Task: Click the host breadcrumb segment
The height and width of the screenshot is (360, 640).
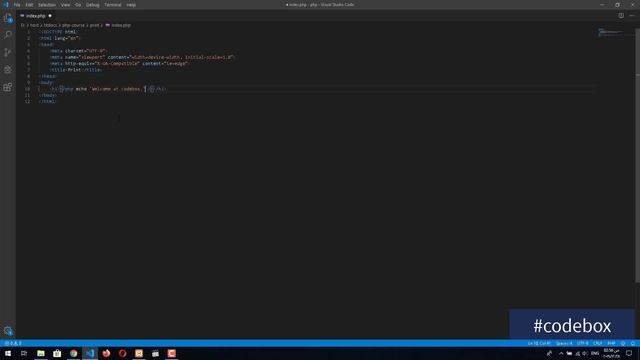Action: [34, 25]
